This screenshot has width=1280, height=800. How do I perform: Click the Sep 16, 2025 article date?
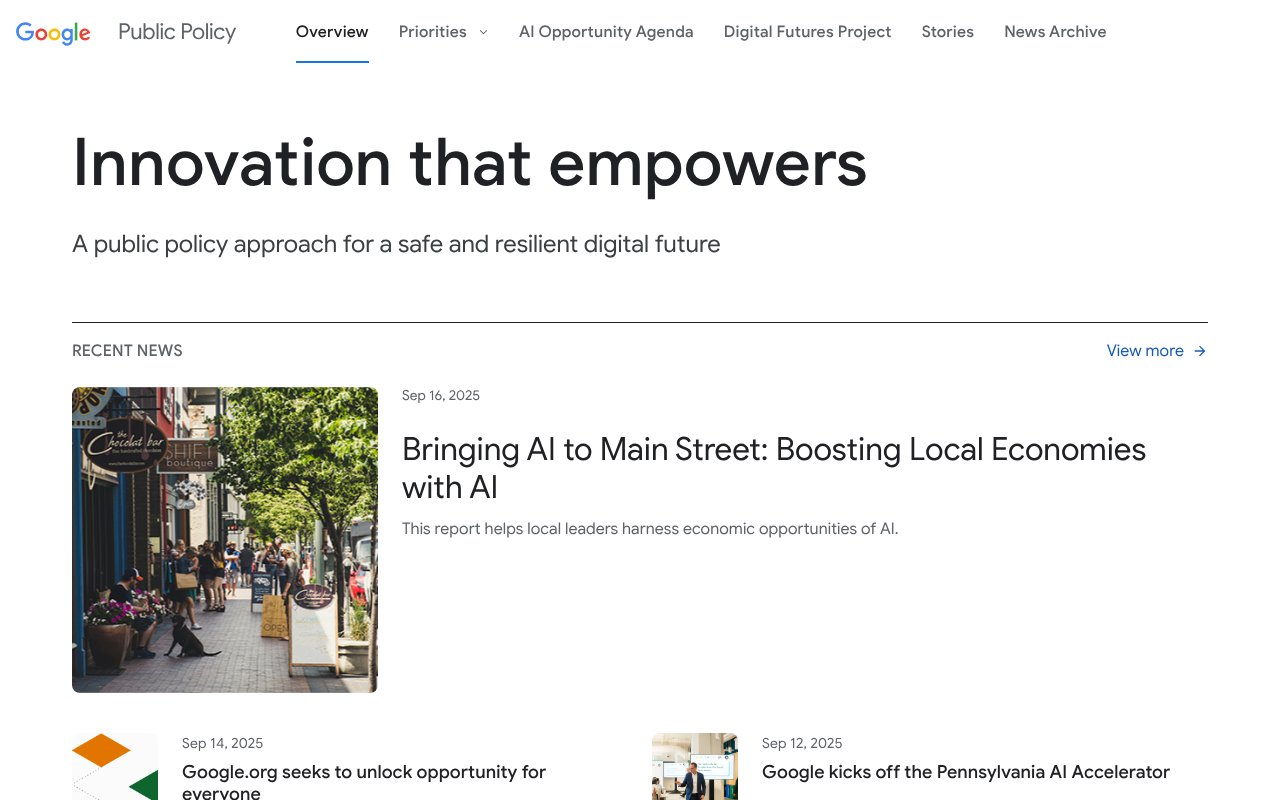(441, 396)
